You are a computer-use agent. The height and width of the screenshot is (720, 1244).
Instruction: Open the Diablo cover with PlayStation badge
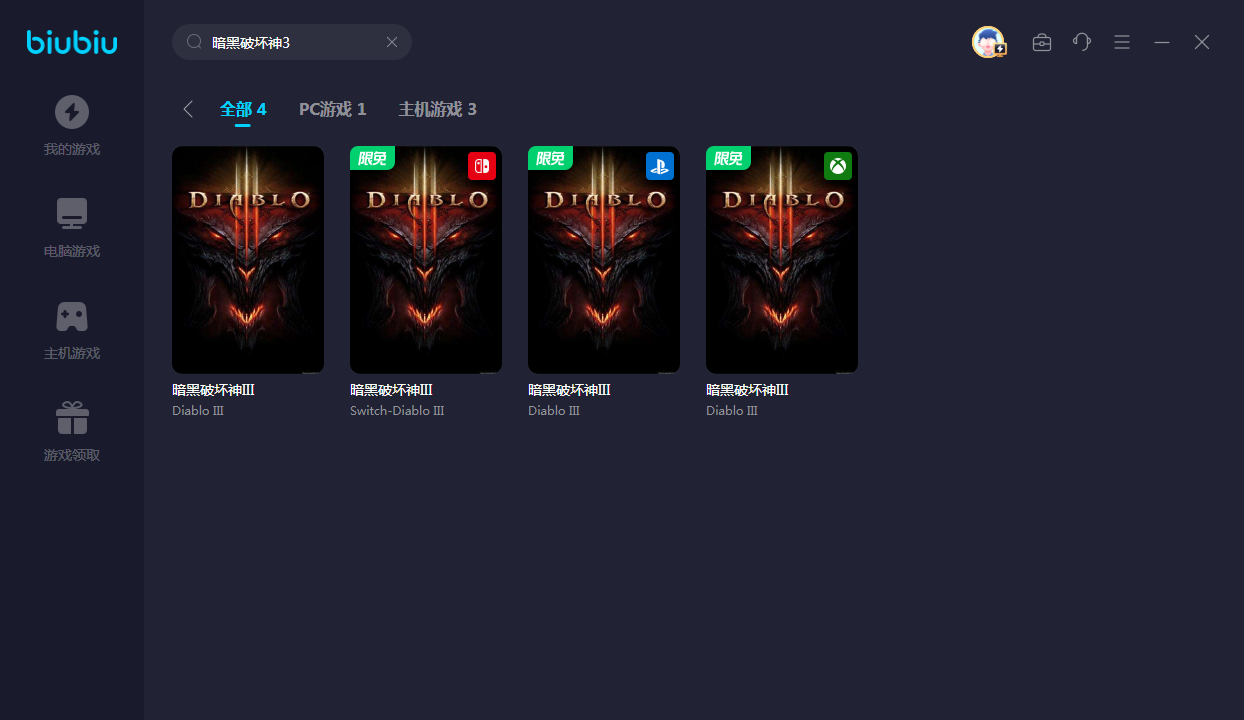pyautogui.click(x=604, y=260)
